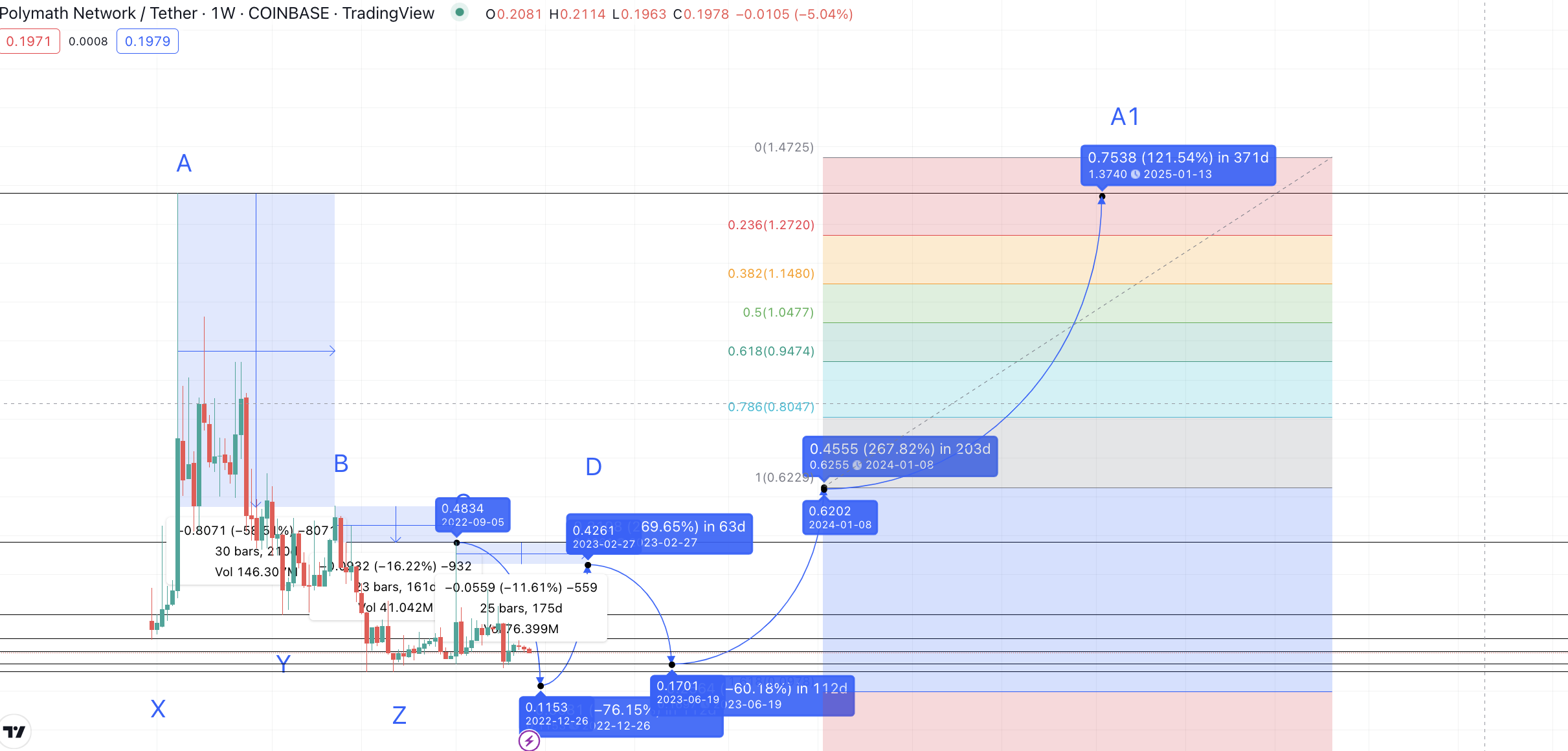
Task: Click the green market status dot
Action: coord(459,12)
